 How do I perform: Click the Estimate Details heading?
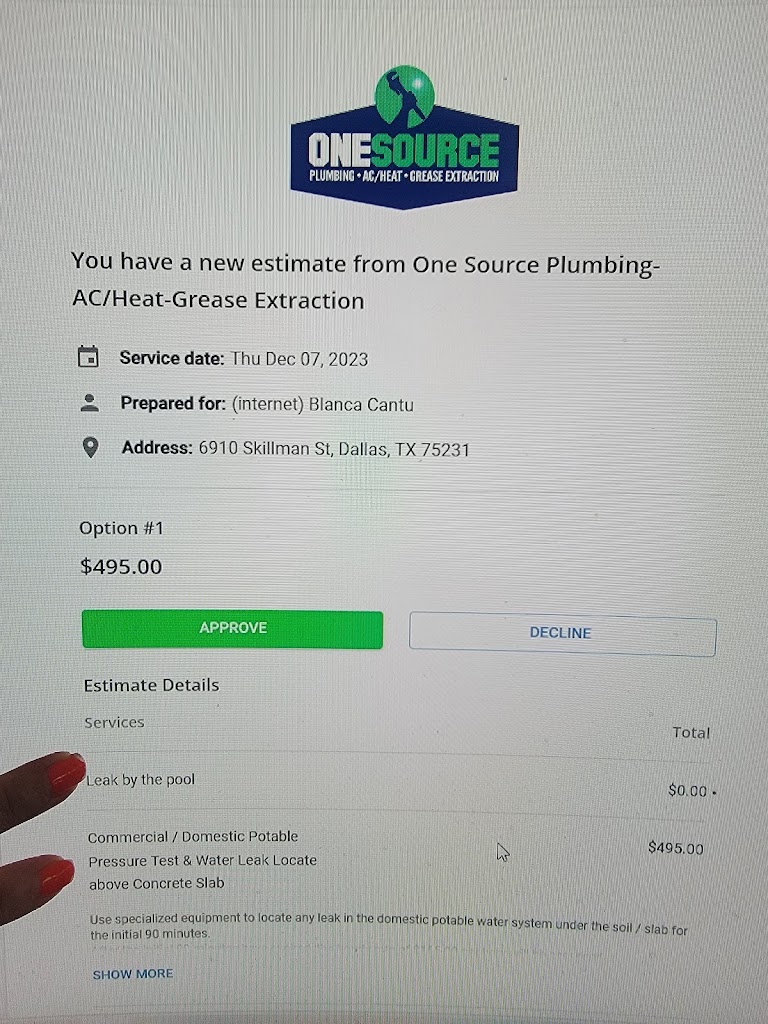[152, 685]
